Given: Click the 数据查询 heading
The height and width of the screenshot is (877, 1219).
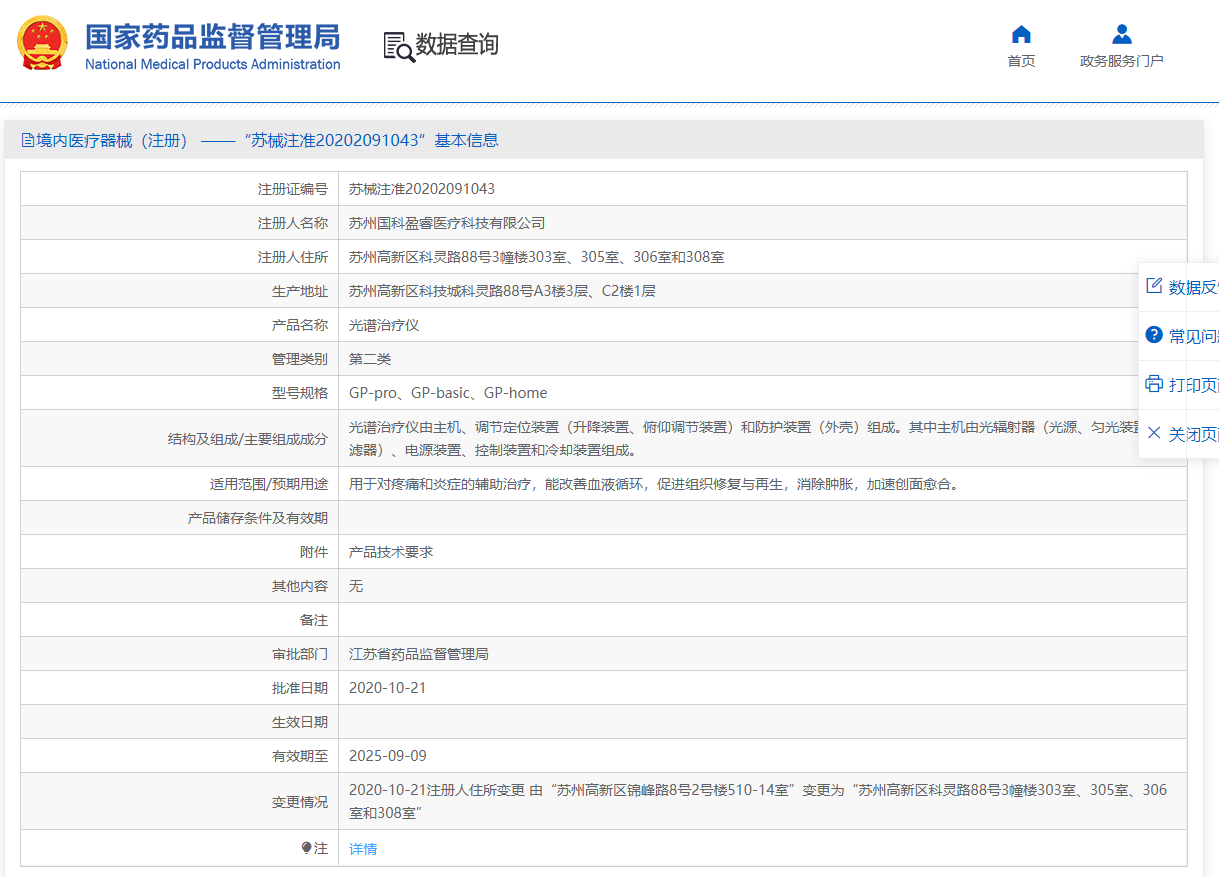Looking at the screenshot, I should 457,45.
